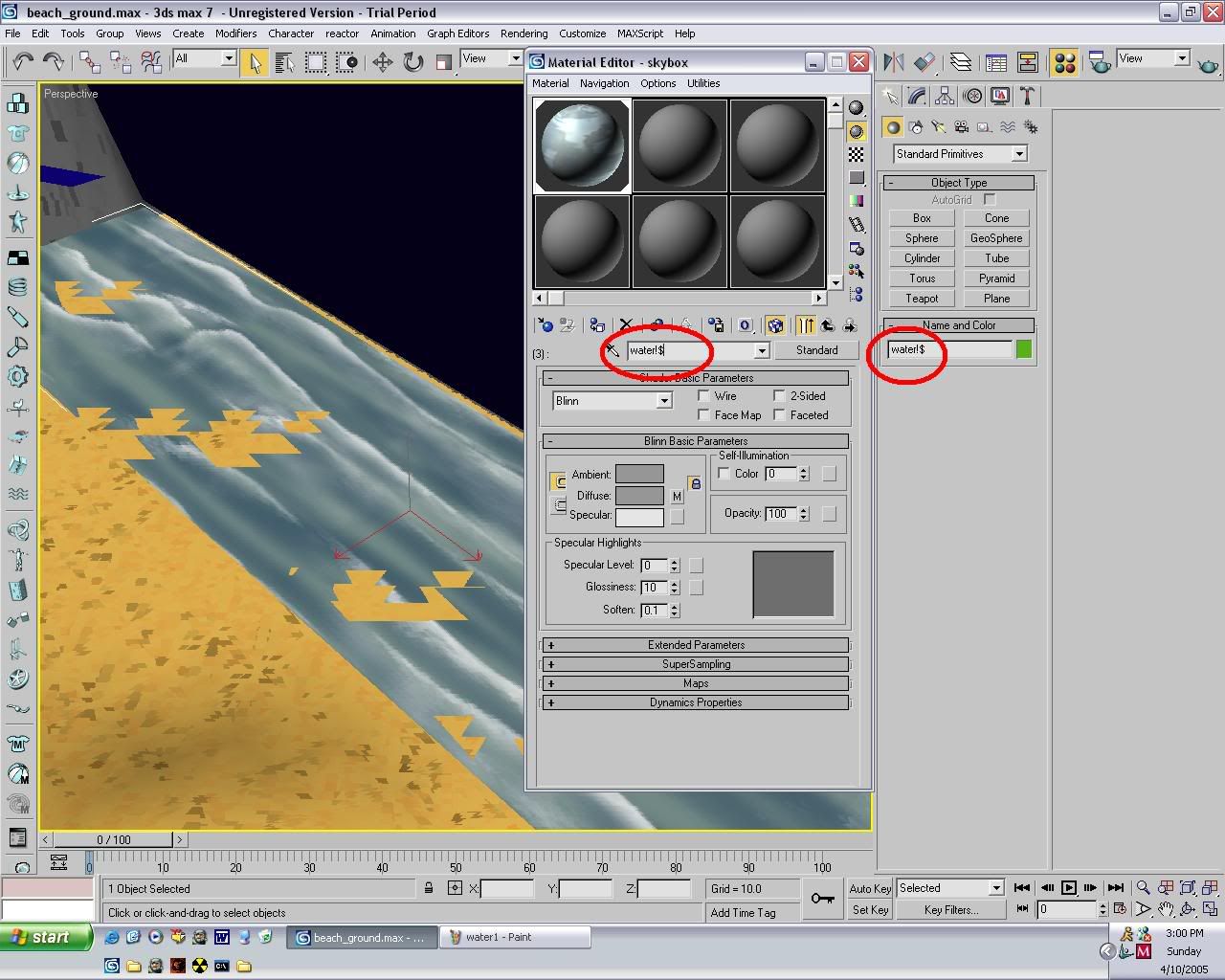Click the Teapot primitive button

coord(922,299)
